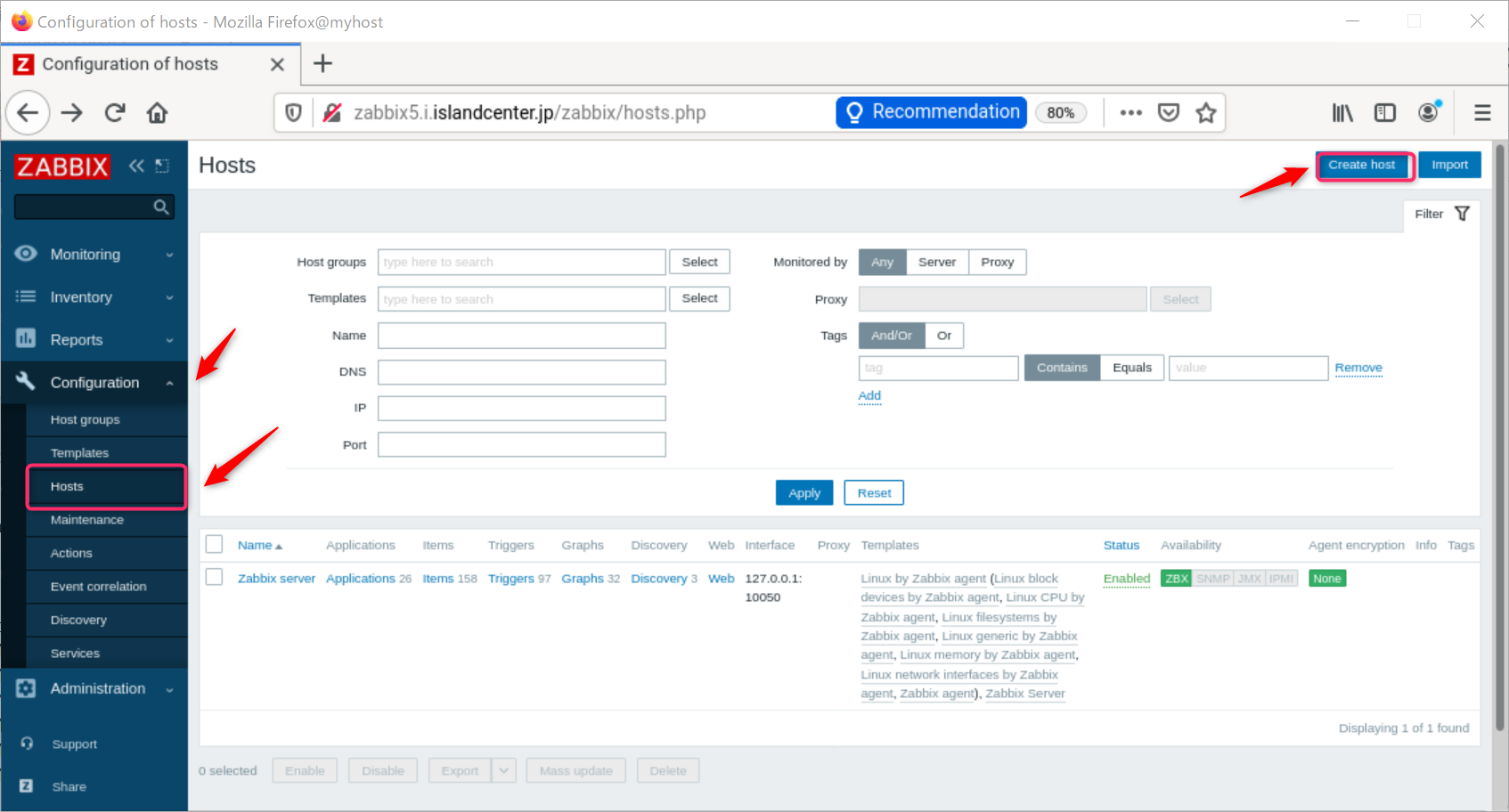Open page actions three-dot menu

click(x=1131, y=113)
